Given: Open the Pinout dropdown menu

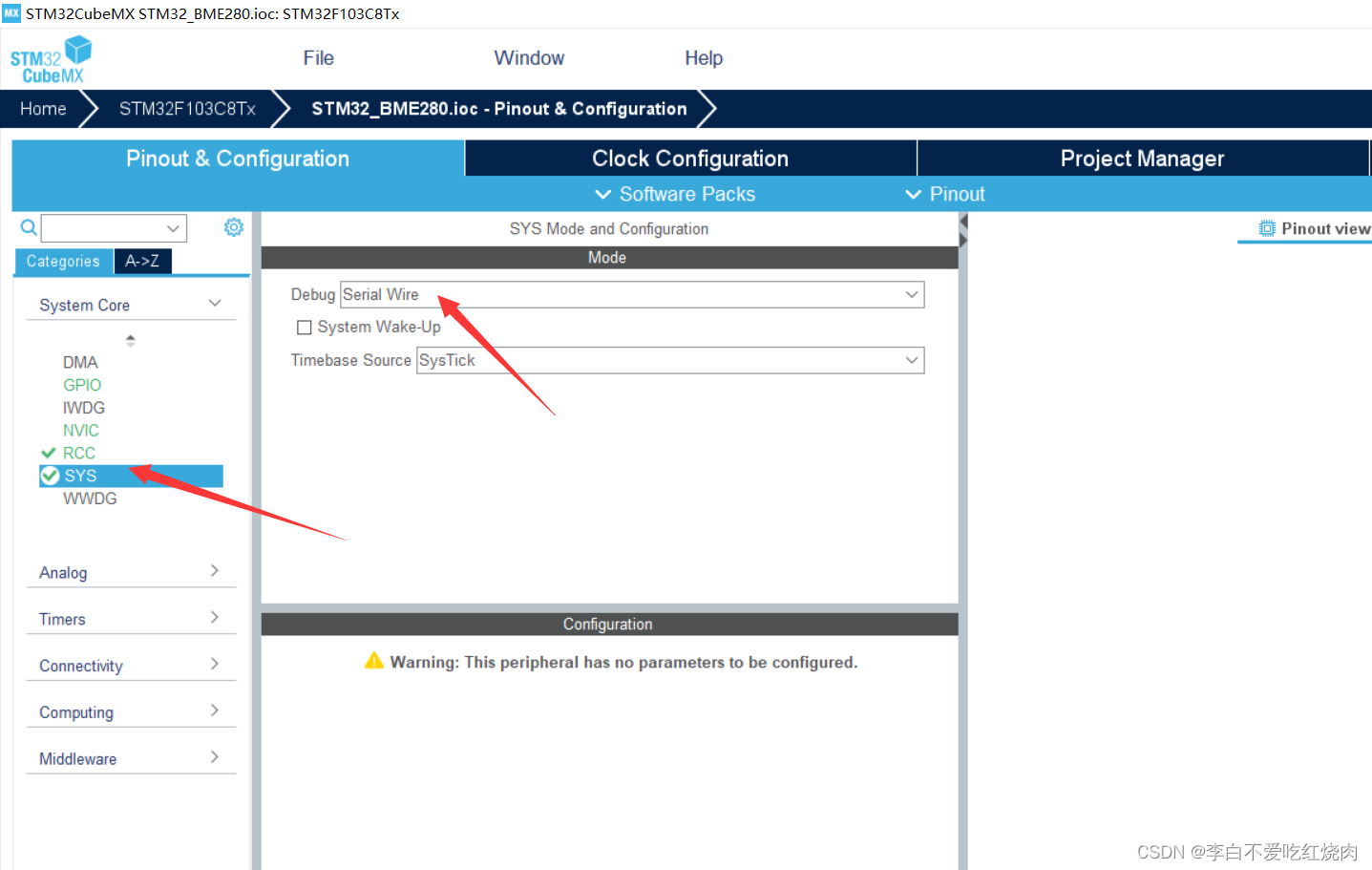Looking at the screenshot, I should 945,194.
